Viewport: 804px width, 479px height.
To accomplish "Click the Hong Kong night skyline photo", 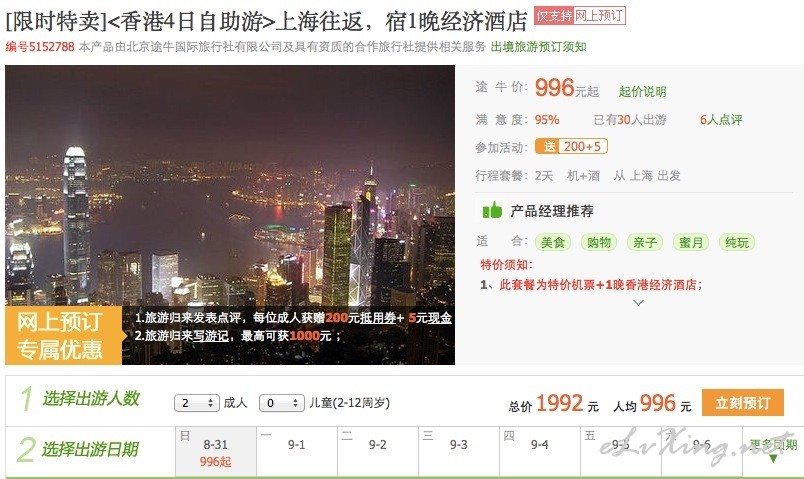I will 230,186.
